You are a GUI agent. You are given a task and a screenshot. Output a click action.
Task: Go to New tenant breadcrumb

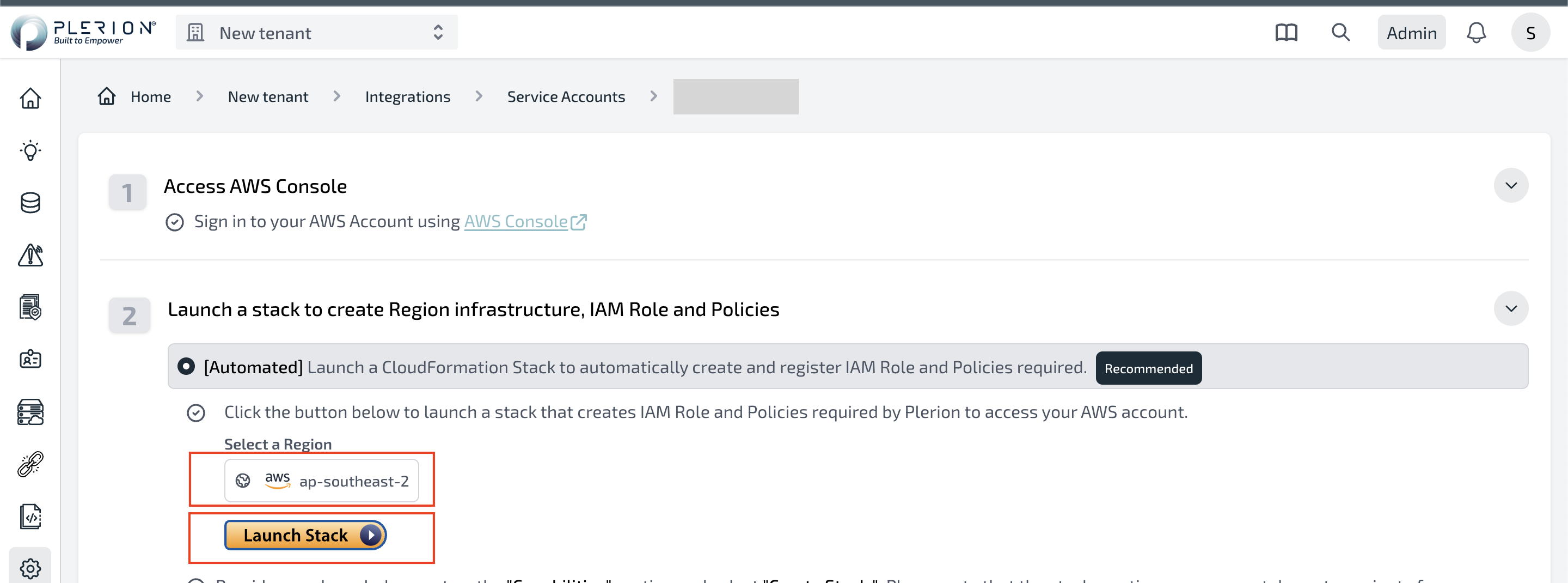pos(268,96)
